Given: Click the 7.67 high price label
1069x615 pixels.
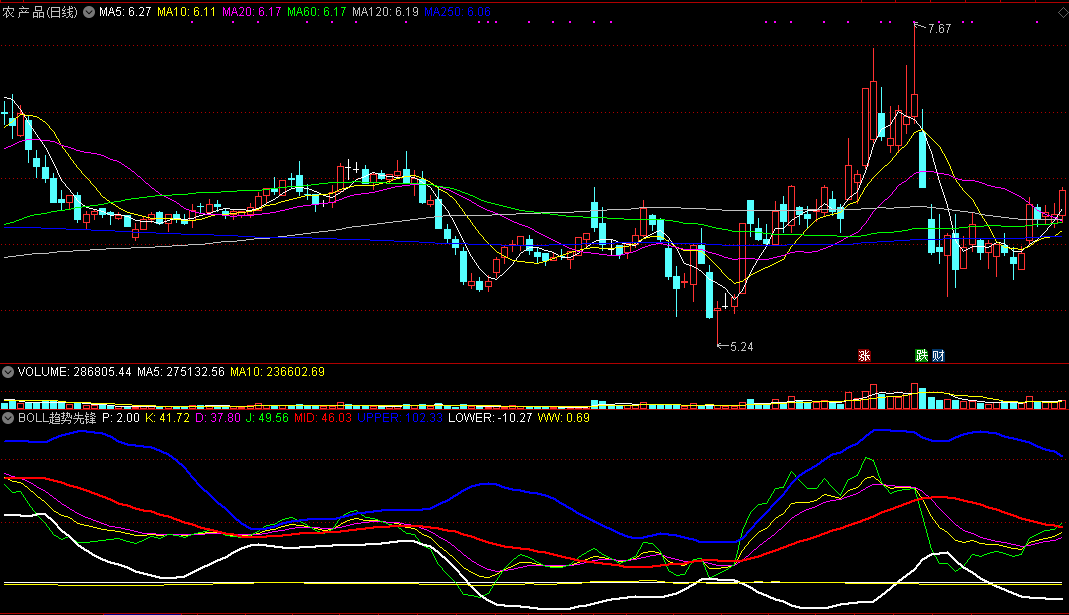Looking at the screenshot, I should pos(939,29).
